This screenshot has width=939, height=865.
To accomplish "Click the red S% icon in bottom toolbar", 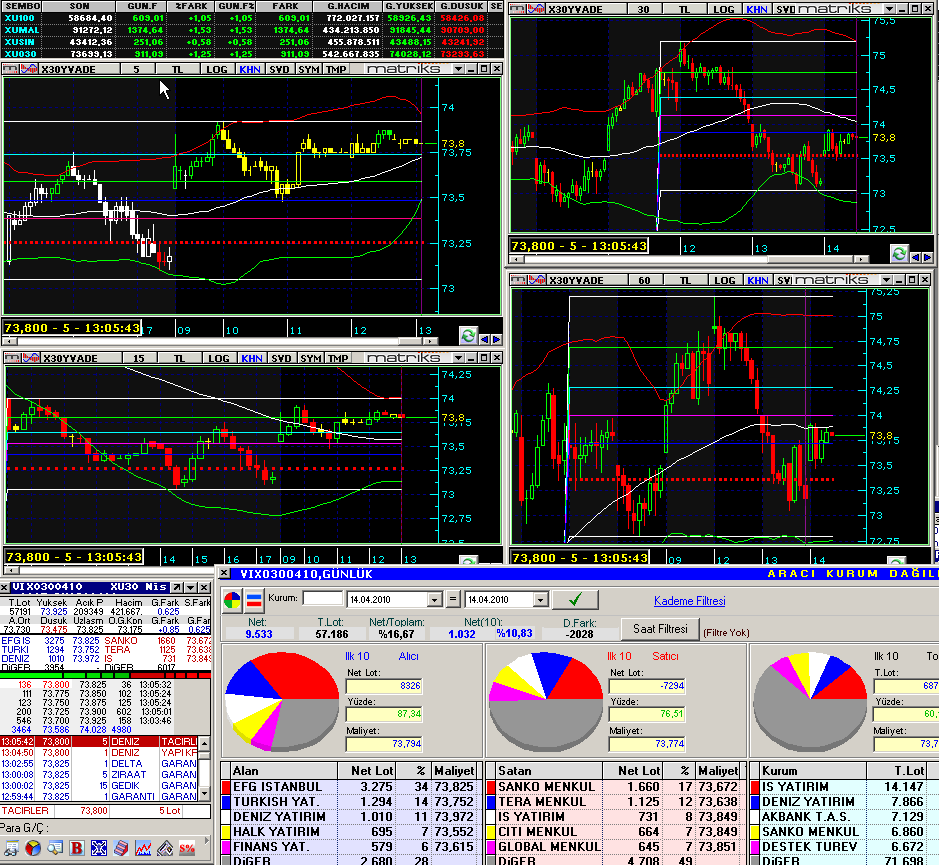I will tap(187, 848).
